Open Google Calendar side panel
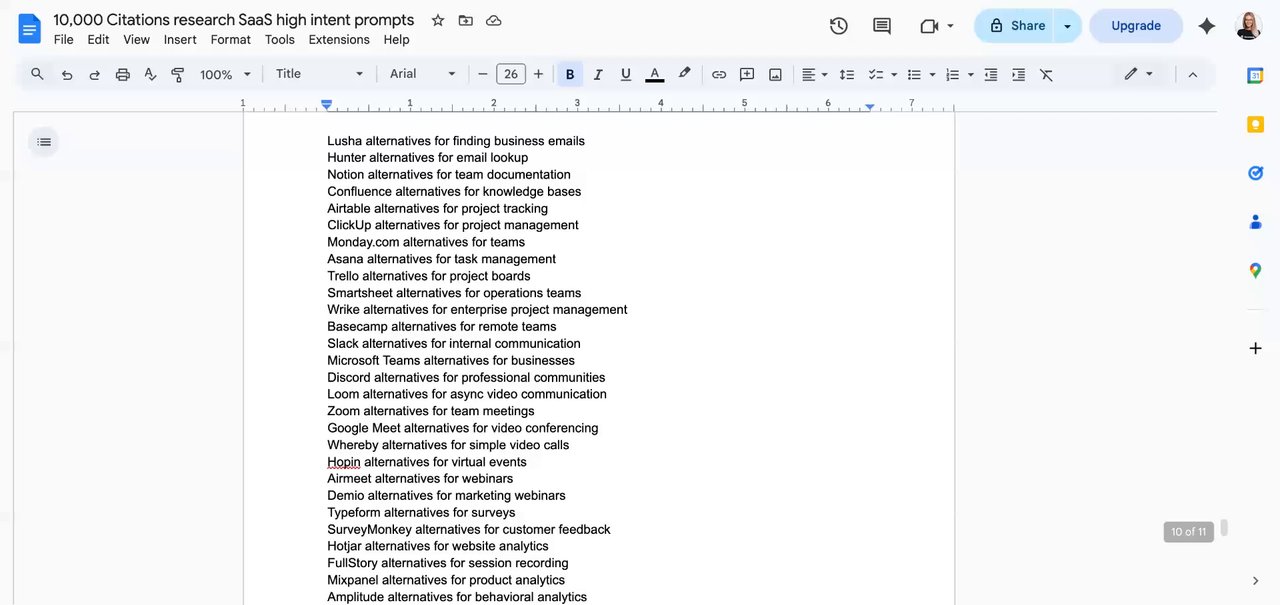 (x=1255, y=76)
